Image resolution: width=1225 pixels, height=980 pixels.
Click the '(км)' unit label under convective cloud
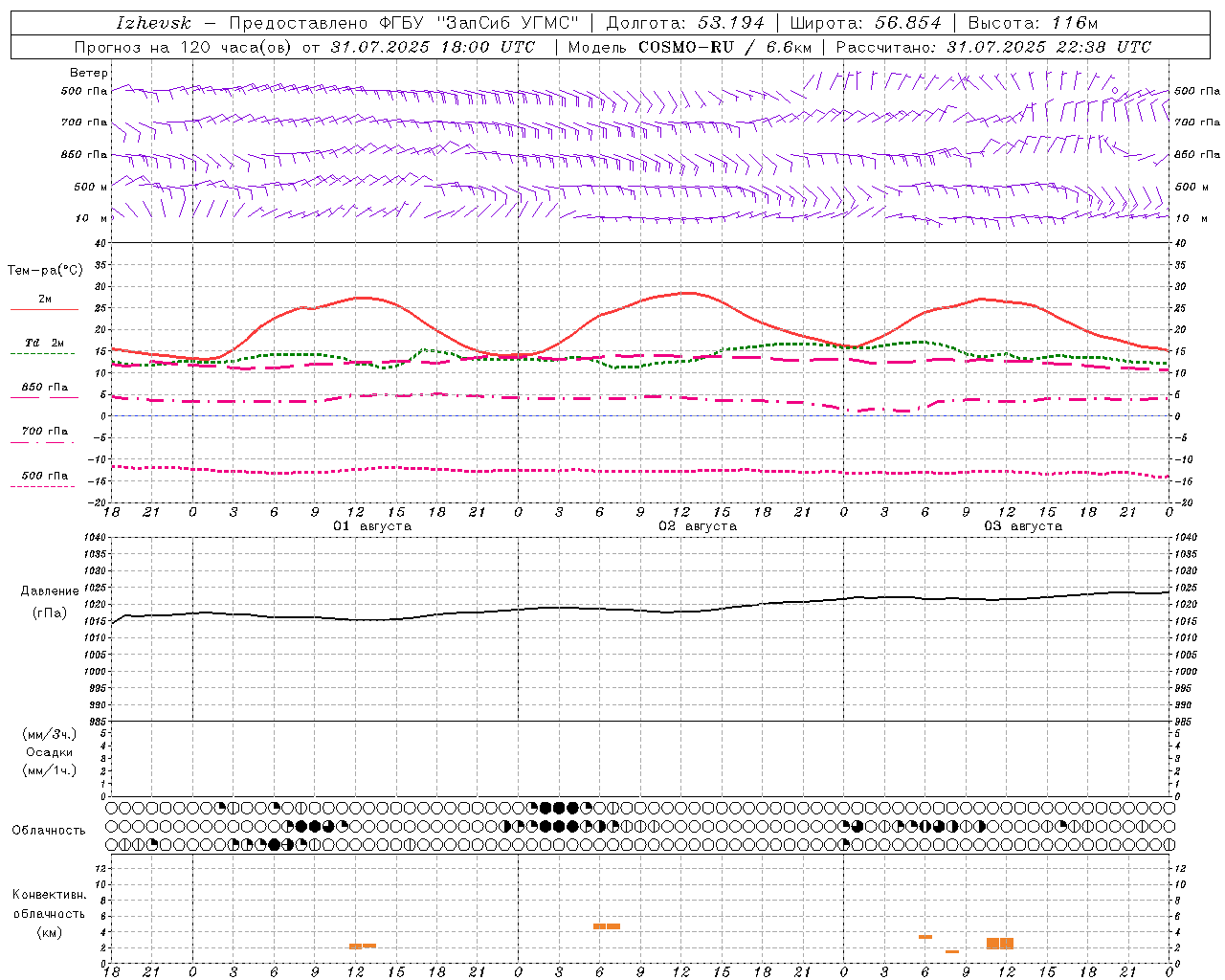click(50, 932)
